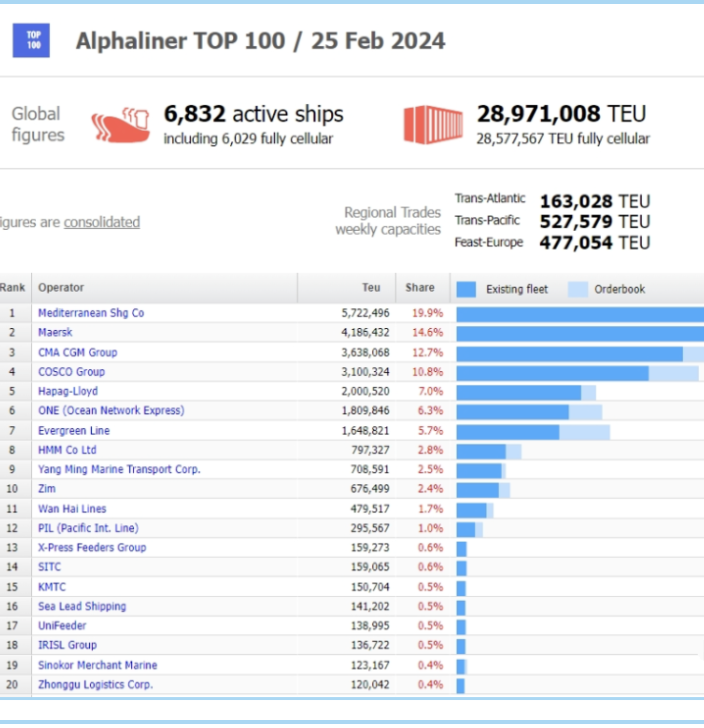704x728 pixels.
Task: Open Maersk operator link
Action: [x=55, y=332]
